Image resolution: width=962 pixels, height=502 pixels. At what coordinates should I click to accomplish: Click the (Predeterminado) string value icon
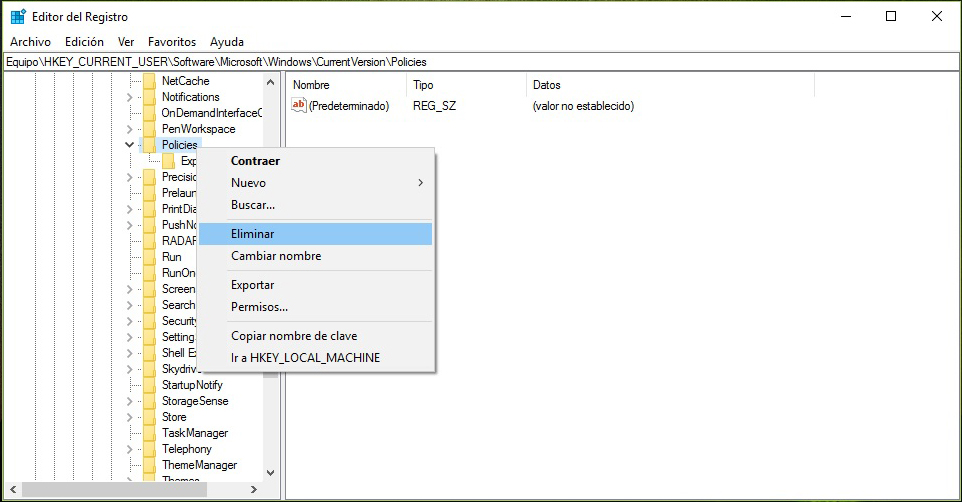(298, 105)
